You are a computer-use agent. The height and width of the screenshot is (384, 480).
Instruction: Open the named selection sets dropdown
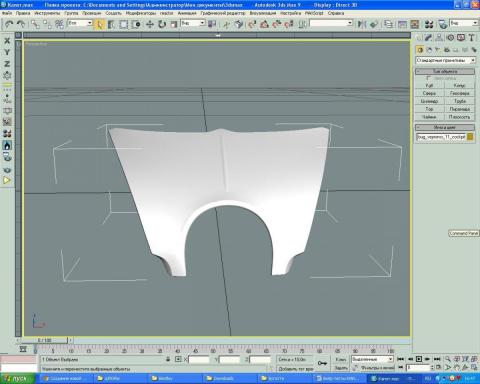click(x=331, y=23)
